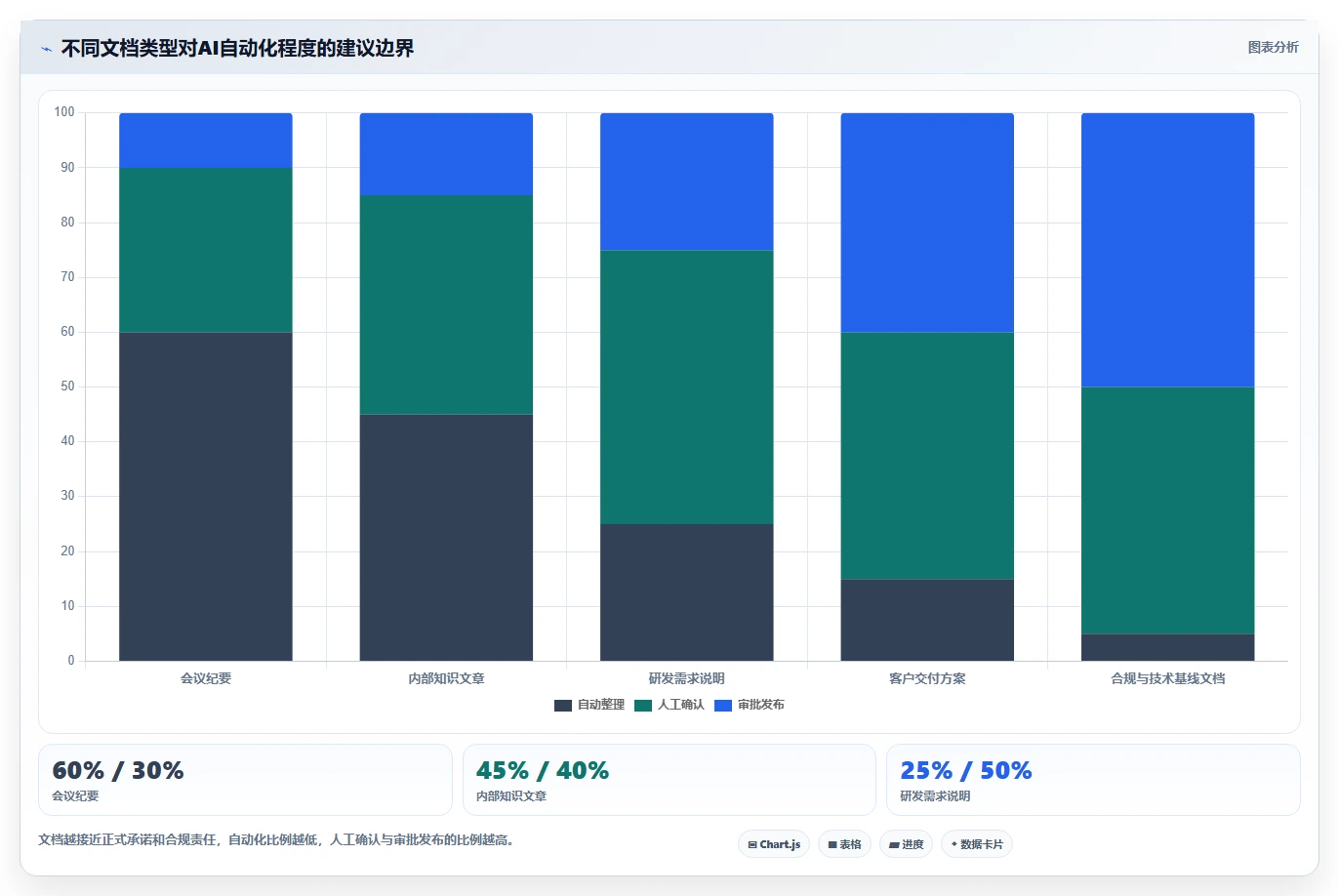The image size is (1339, 896).
Task: Click the 45% / 40% stat value
Action: pos(543,770)
